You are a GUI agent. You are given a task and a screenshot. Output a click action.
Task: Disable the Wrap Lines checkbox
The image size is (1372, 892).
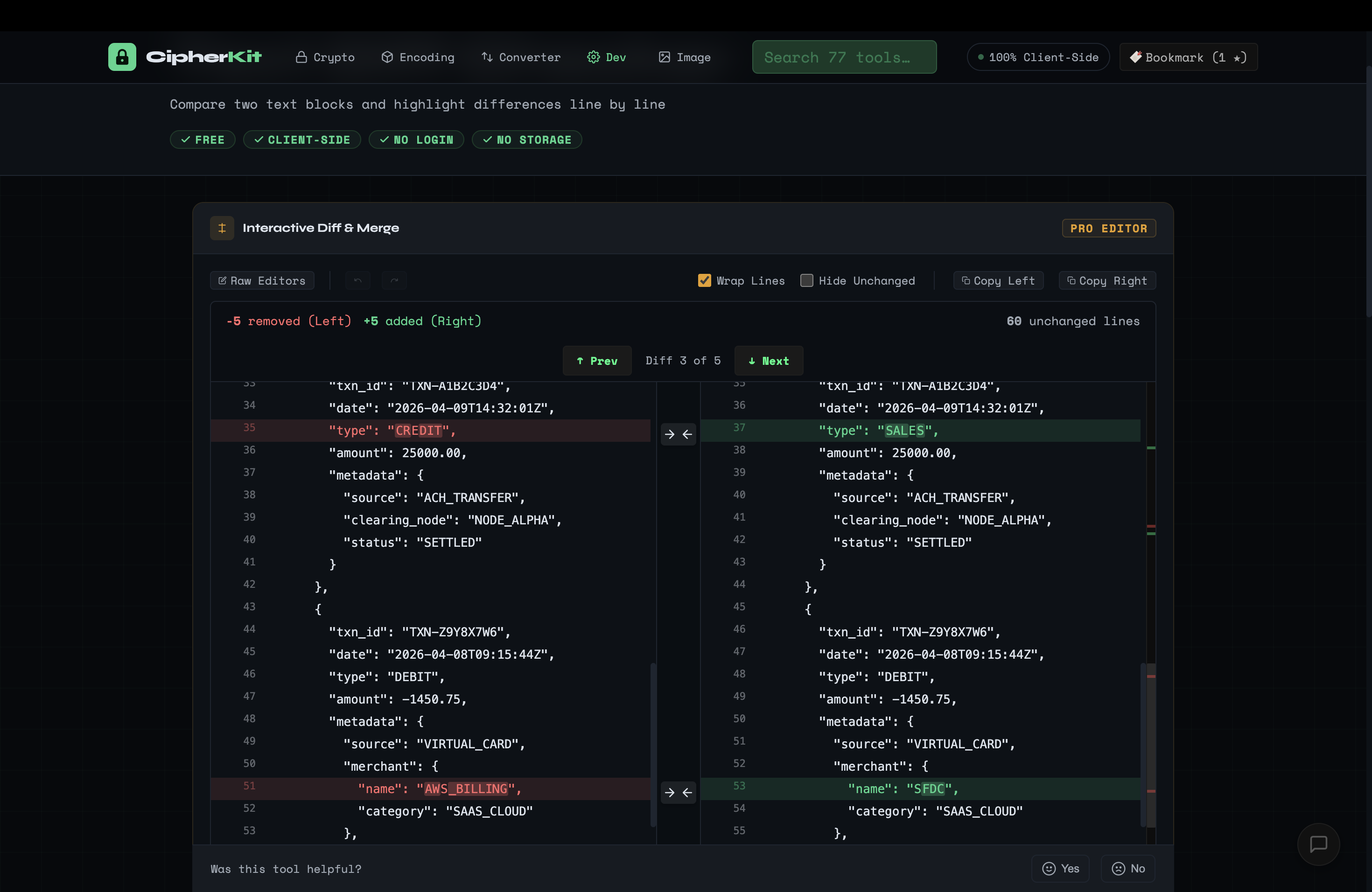tap(705, 281)
